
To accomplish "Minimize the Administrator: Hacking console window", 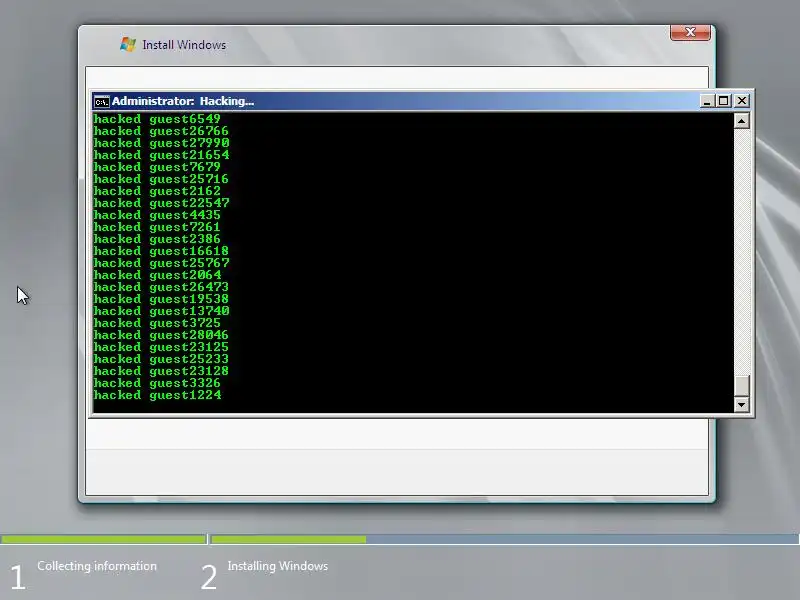I will click(707, 101).
